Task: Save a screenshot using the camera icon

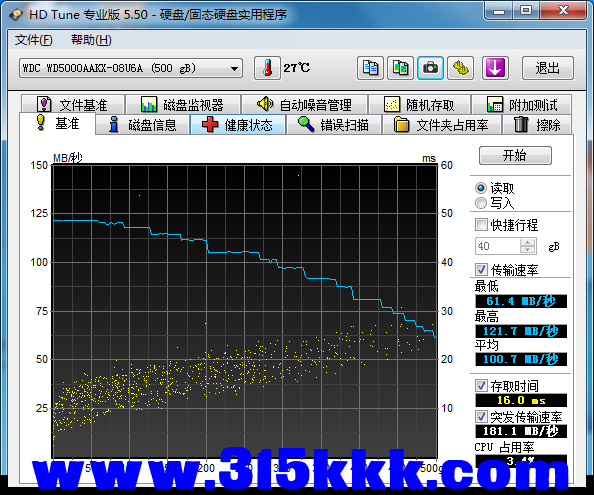Action: pyautogui.click(x=430, y=68)
